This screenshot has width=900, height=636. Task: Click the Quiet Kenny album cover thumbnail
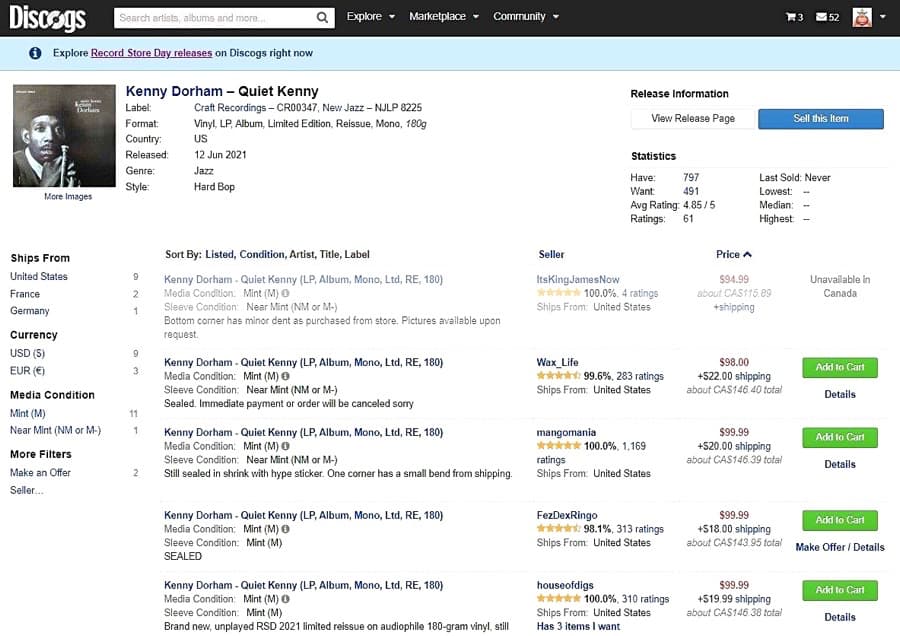coord(64,135)
